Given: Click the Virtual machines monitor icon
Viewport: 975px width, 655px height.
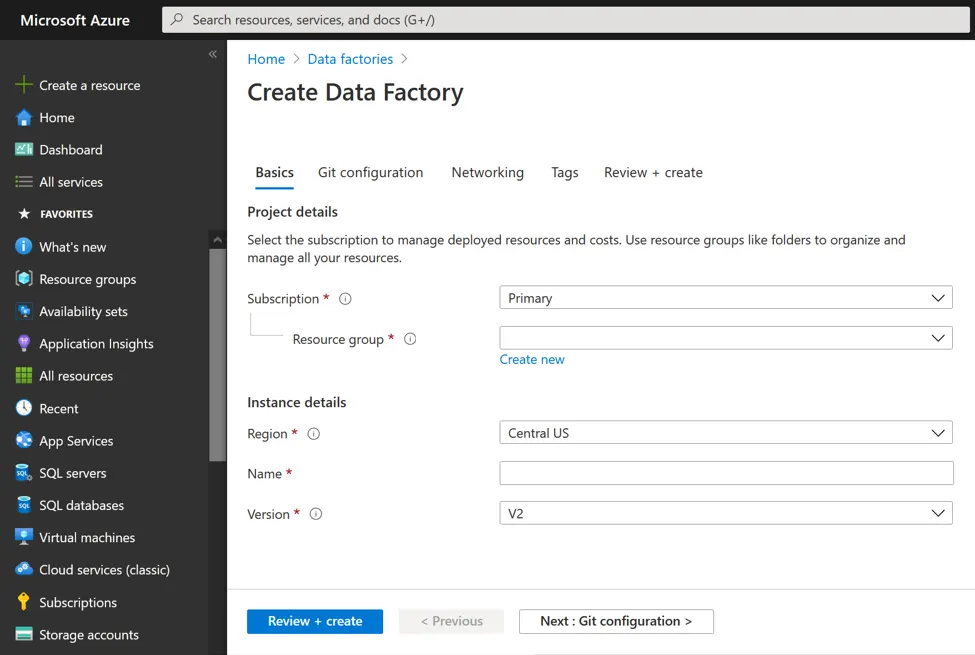Looking at the screenshot, I should (x=24, y=537).
